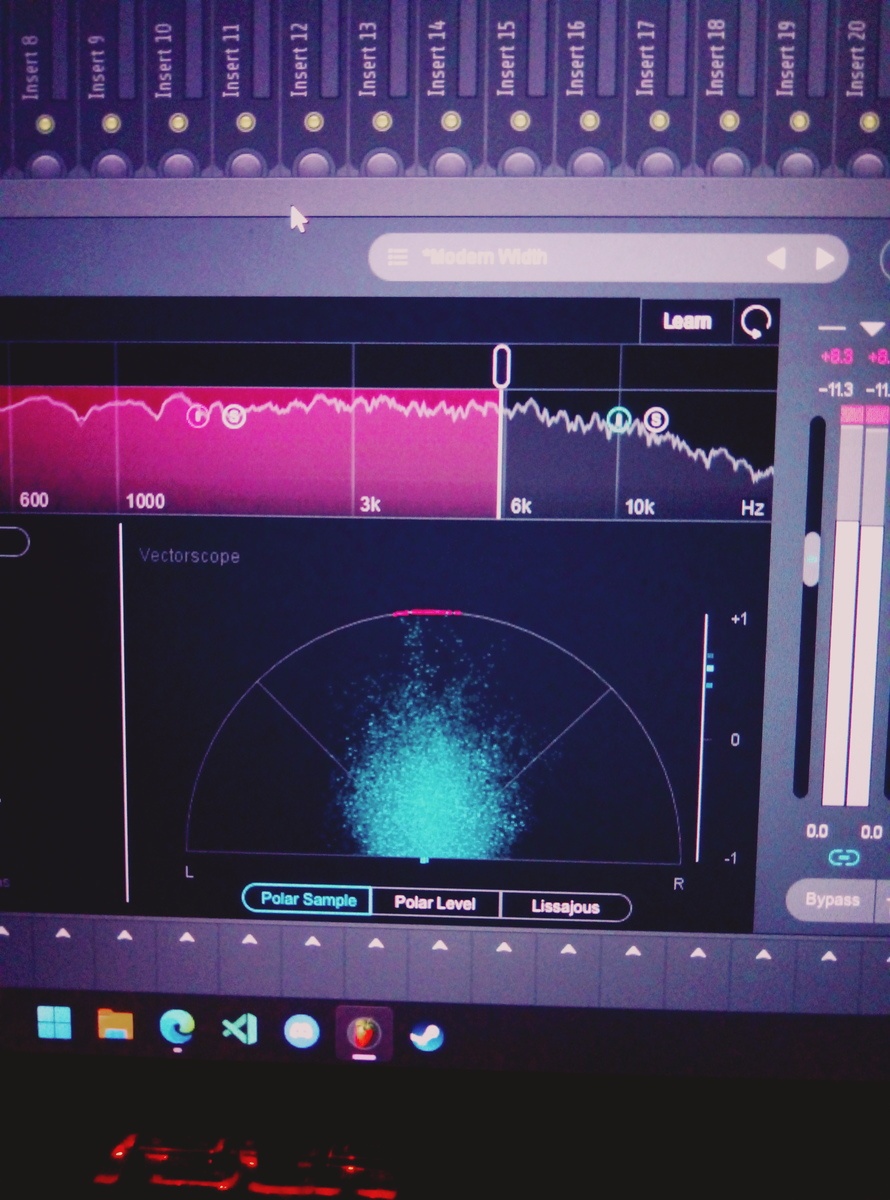The width and height of the screenshot is (890, 1200).
Task: Mute Insert 9 with its yellow LED
Action: click(111, 124)
